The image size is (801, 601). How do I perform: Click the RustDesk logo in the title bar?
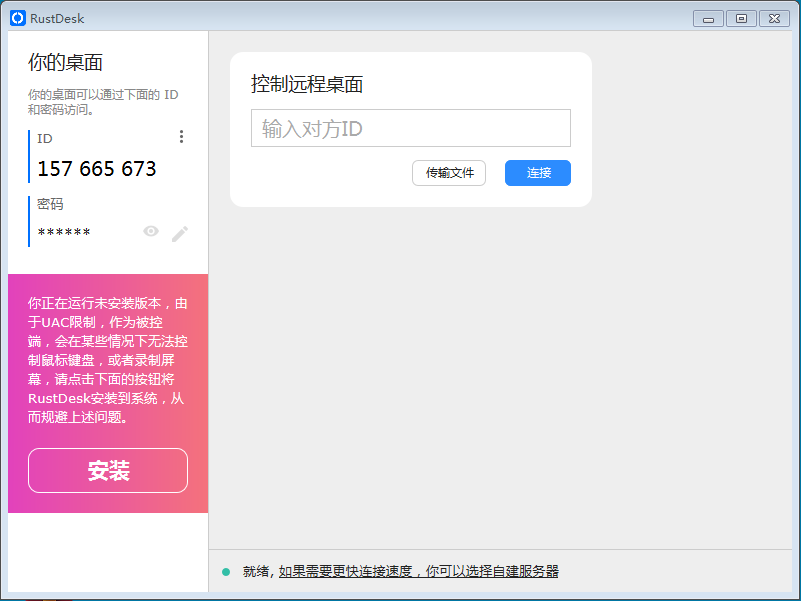coord(17,17)
